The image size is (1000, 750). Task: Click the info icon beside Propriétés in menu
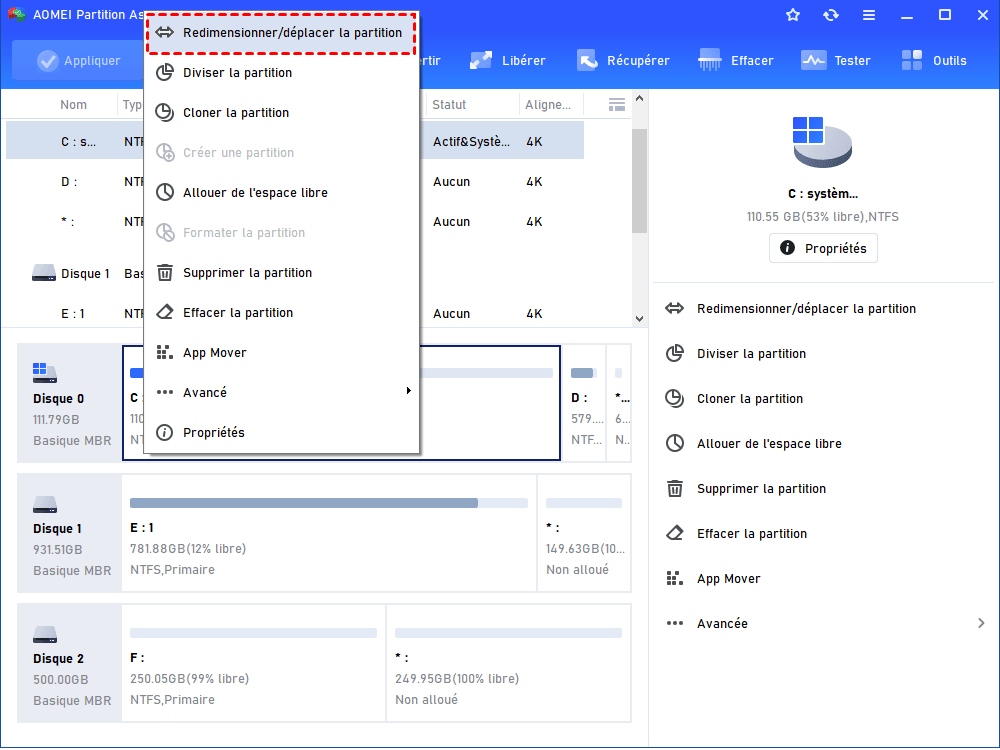click(165, 432)
